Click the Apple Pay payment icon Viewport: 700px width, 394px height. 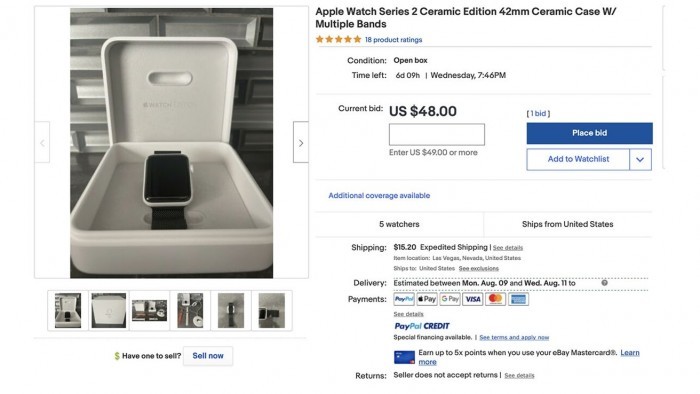tap(427, 299)
